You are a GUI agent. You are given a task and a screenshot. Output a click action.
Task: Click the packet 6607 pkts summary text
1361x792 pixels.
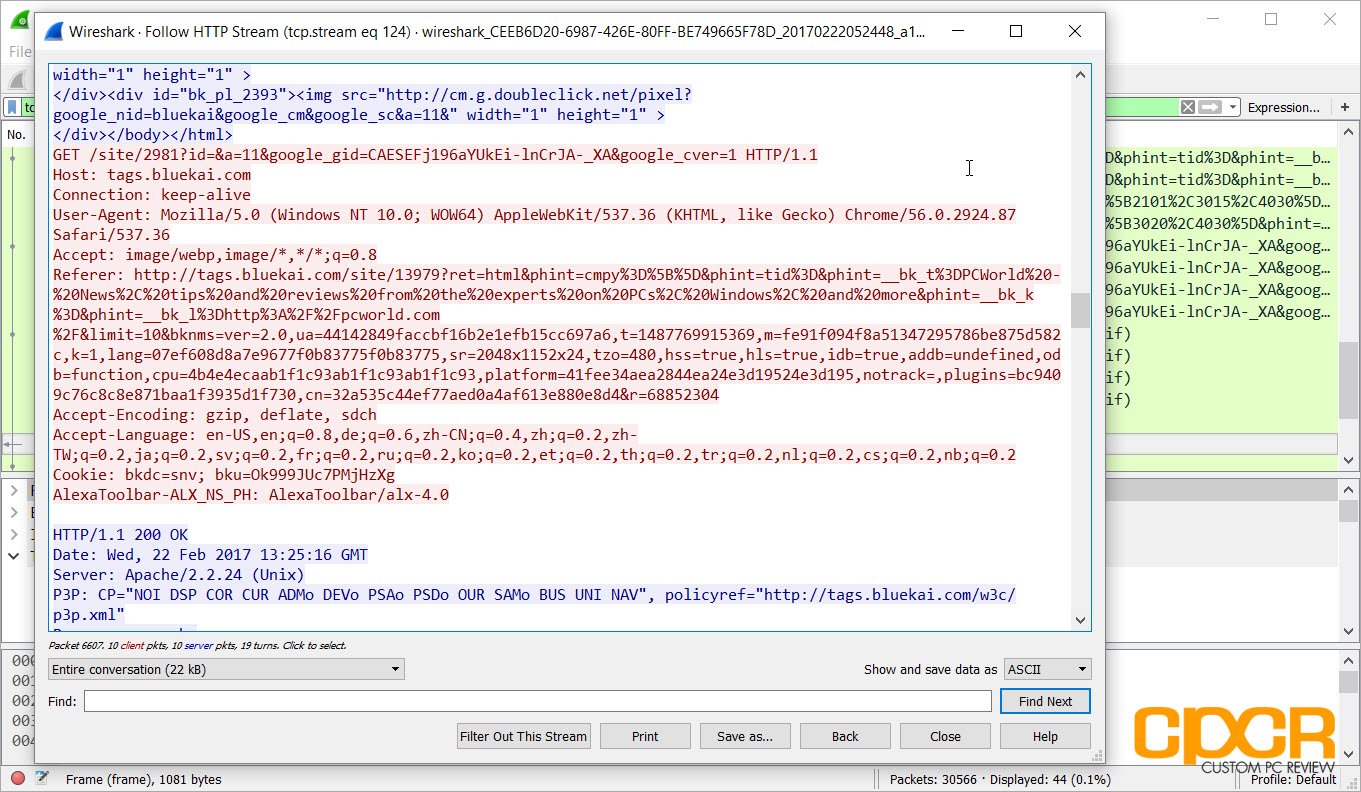point(197,645)
